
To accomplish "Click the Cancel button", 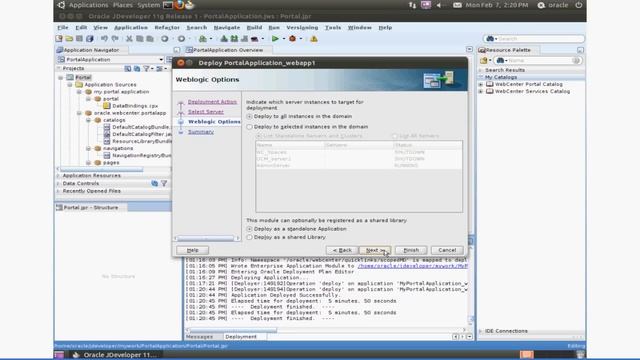I will pyautogui.click(x=447, y=250).
